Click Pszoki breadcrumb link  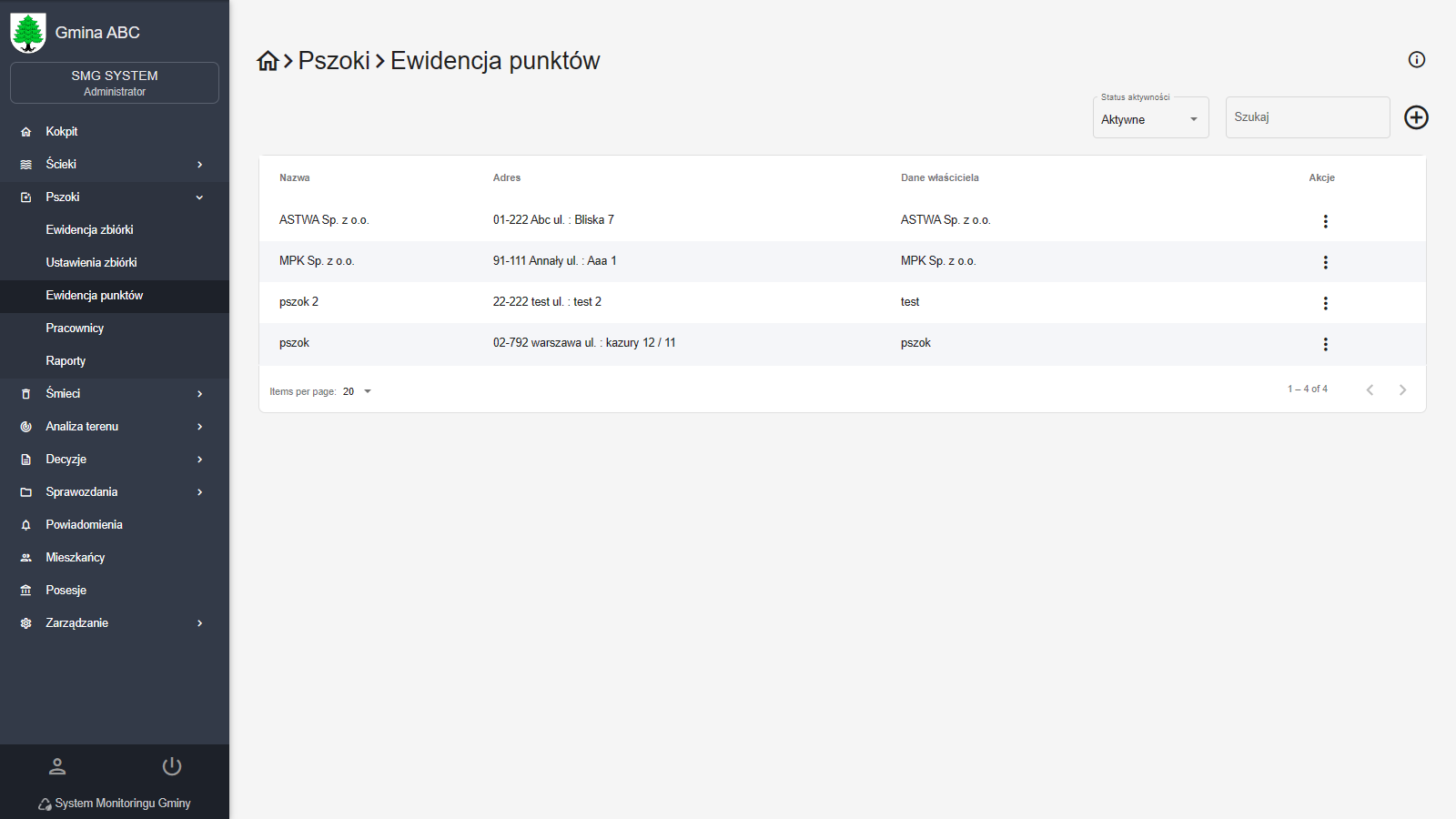pyautogui.click(x=334, y=61)
